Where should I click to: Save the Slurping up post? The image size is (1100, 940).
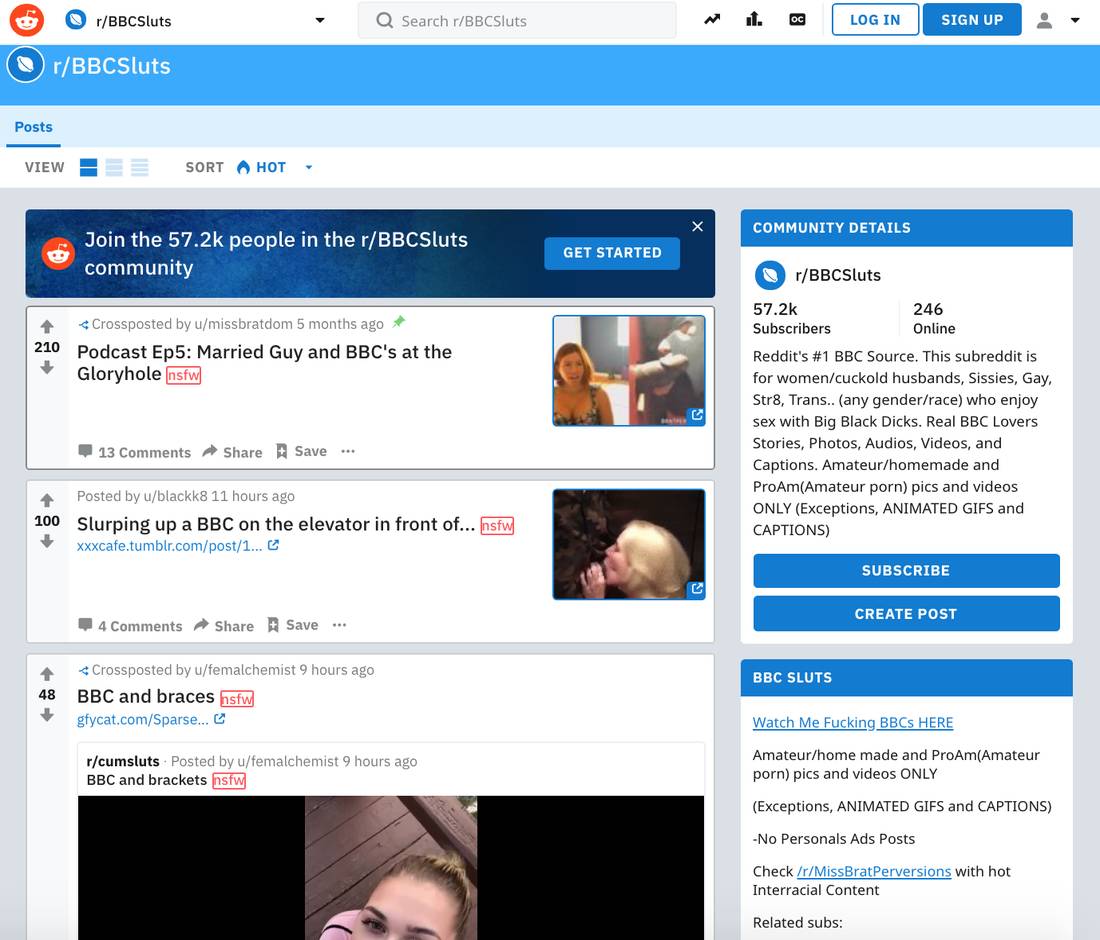pos(293,625)
